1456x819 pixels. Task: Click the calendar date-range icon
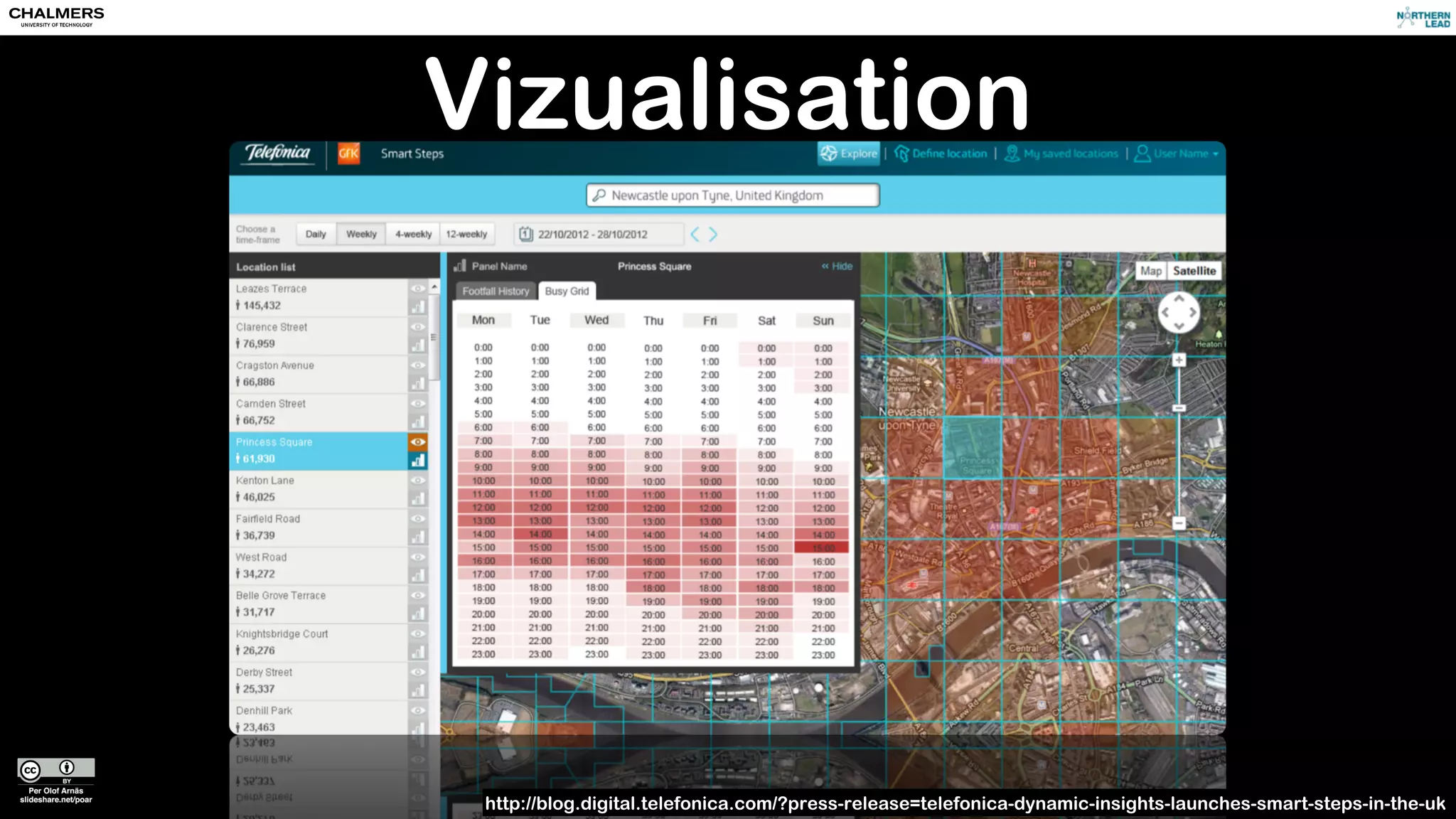pos(526,234)
